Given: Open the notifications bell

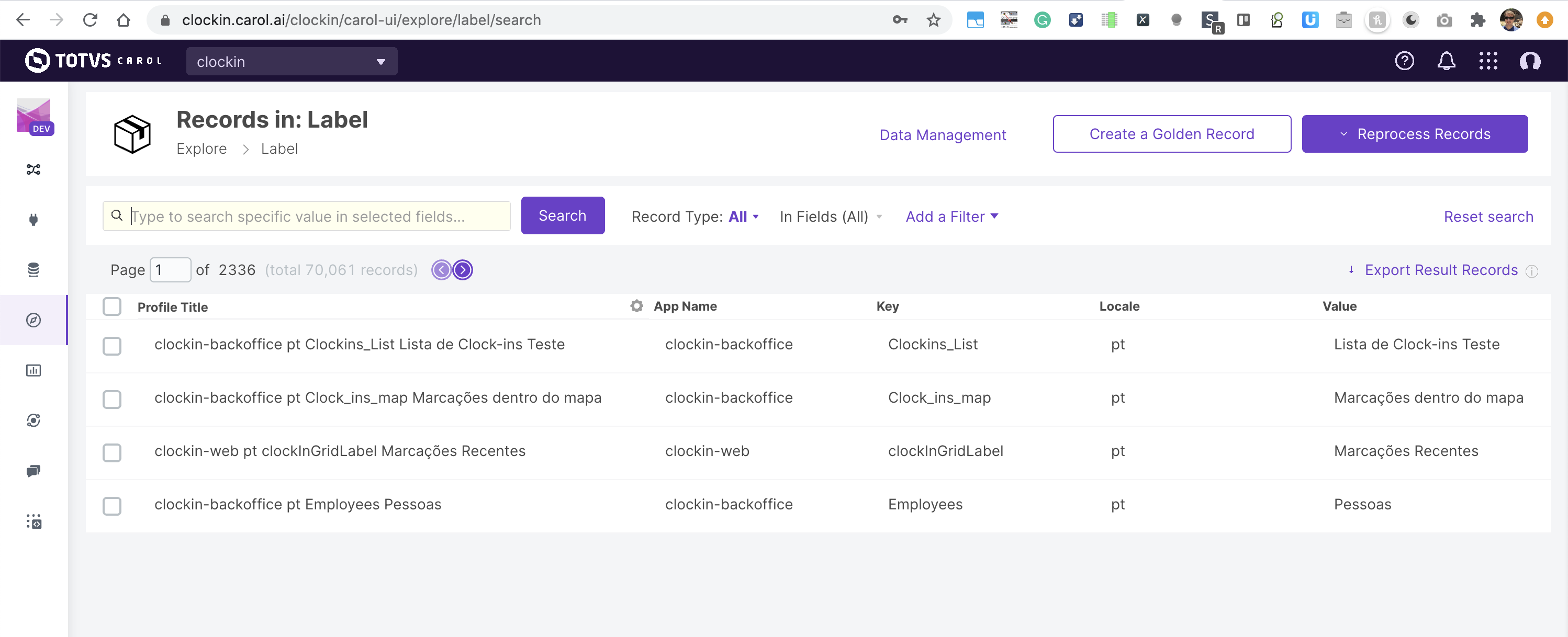Looking at the screenshot, I should pyautogui.click(x=1446, y=61).
